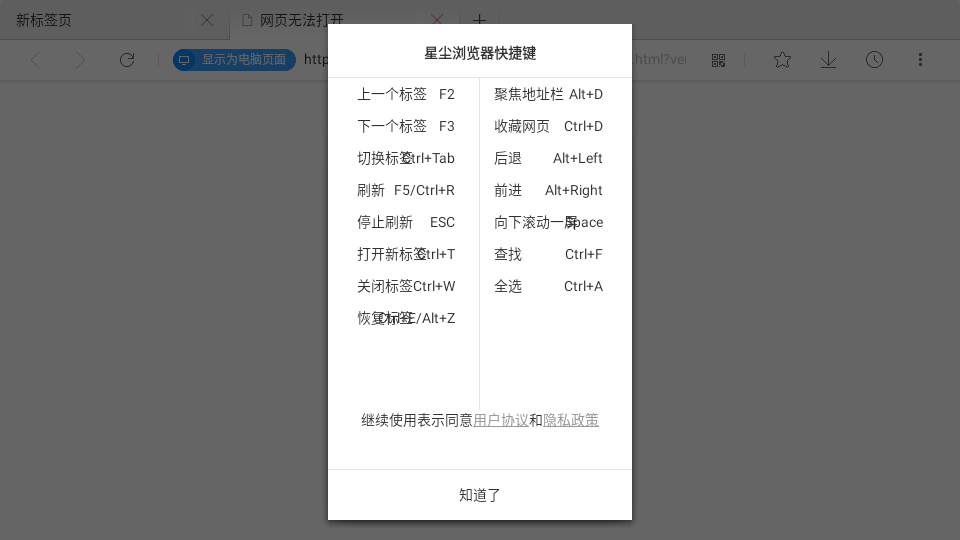Click the 打开新标签 Ctrl+T shortcut row
960x540 pixels.
click(x=406, y=254)
